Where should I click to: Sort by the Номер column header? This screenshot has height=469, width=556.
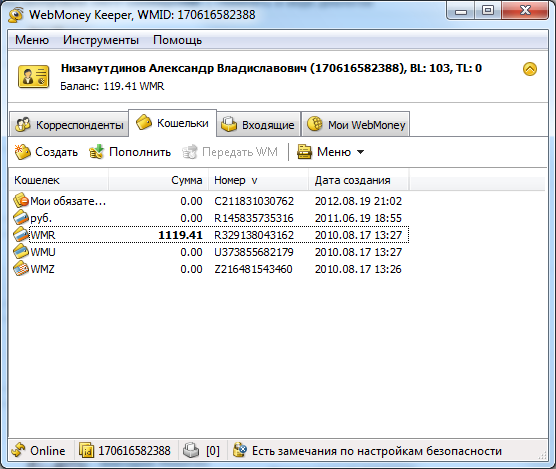coord(258,180)
